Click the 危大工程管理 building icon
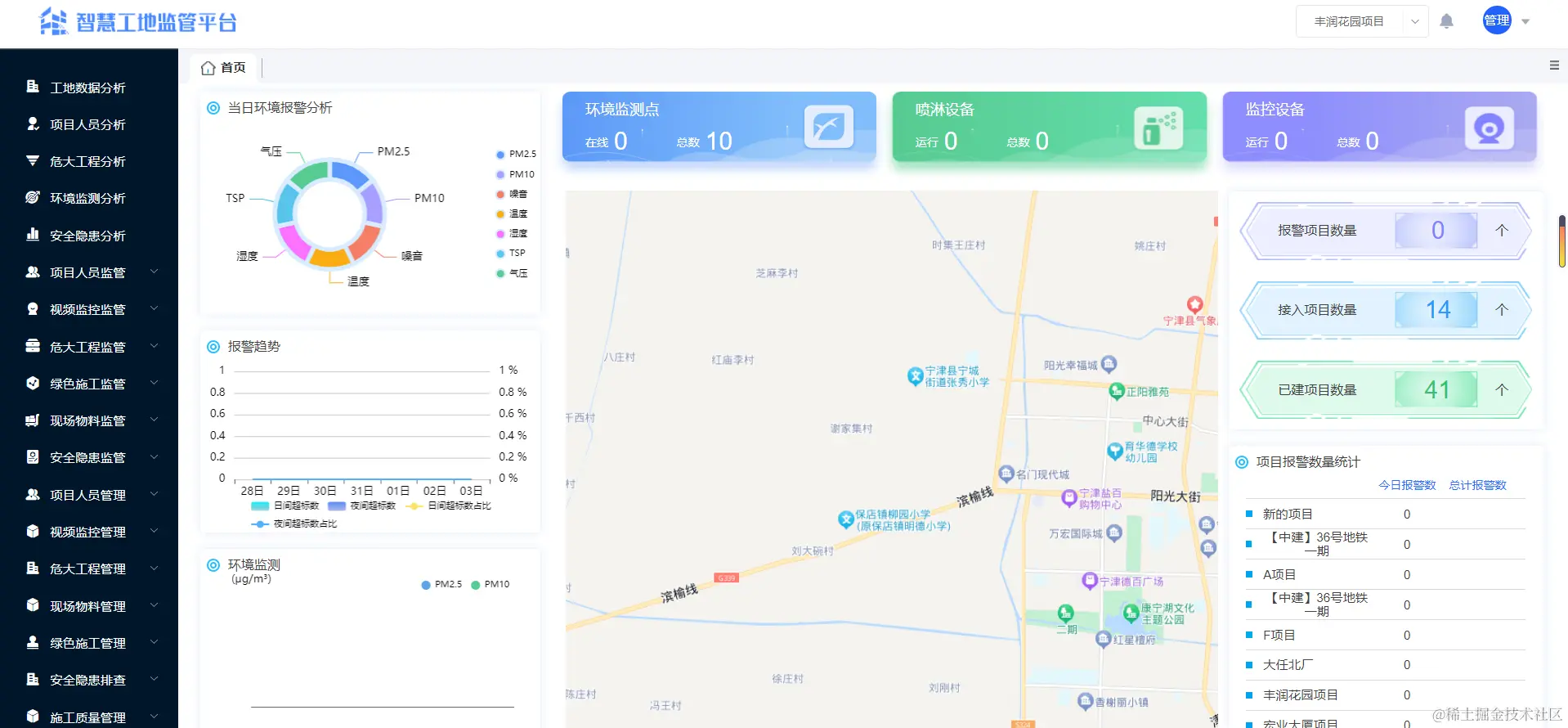This screenshot has width=1568, height=728. (33, 568)
